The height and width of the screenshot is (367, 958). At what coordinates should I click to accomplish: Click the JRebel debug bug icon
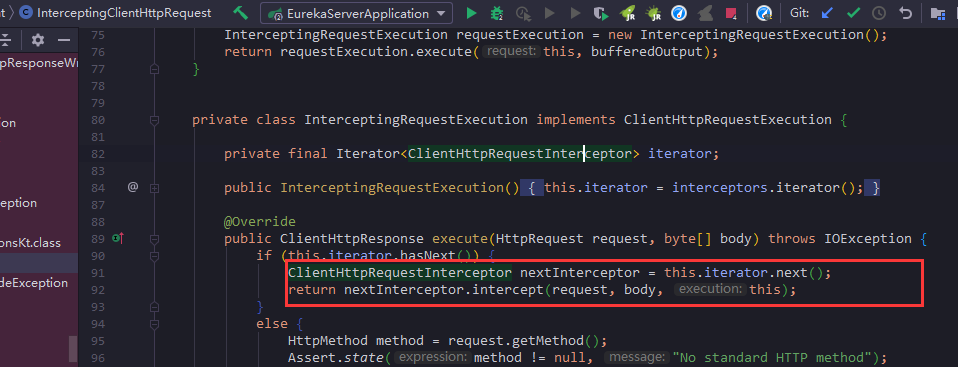pyautogui.click(x=654, y=12)
